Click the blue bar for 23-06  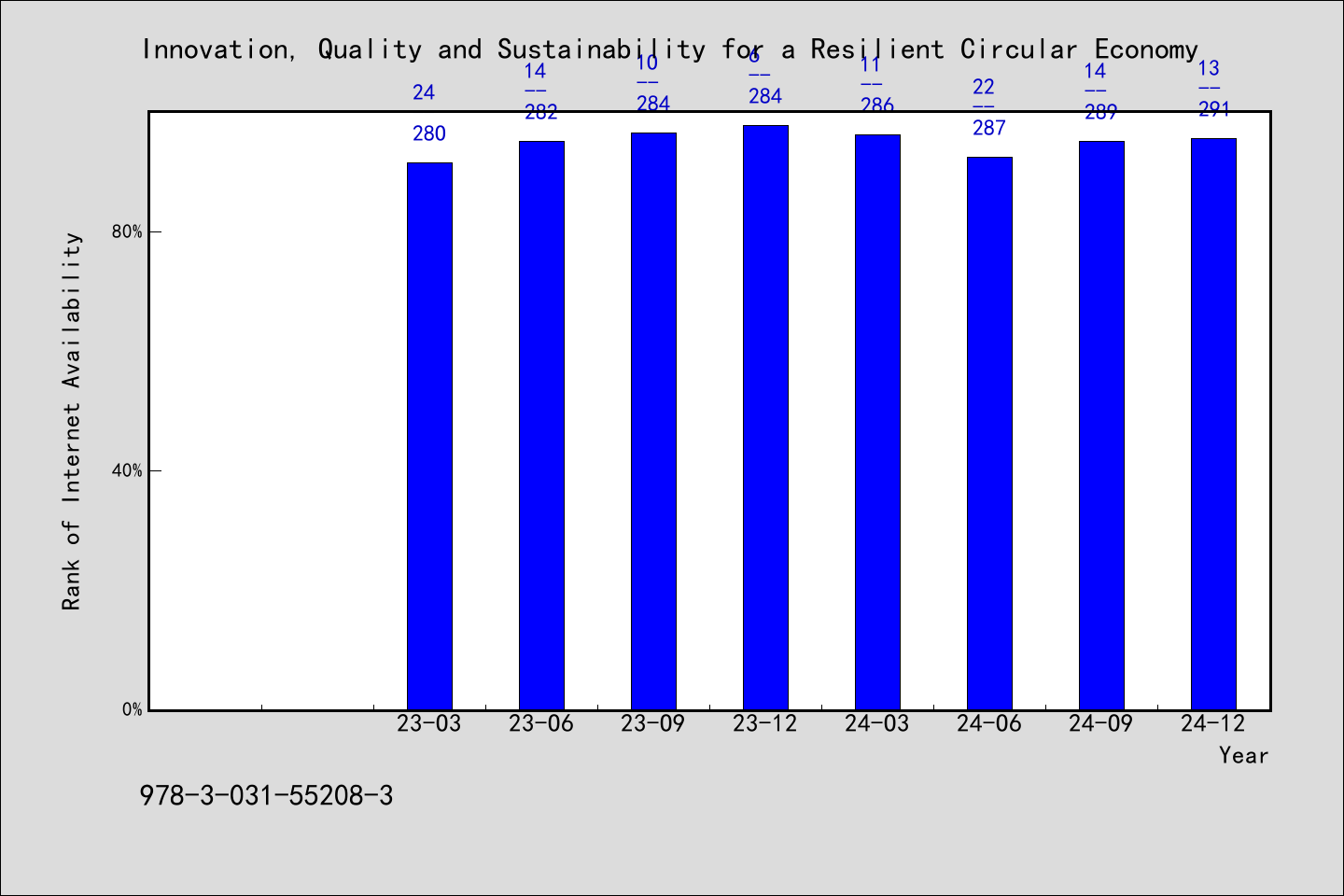(x=541, y=426)
